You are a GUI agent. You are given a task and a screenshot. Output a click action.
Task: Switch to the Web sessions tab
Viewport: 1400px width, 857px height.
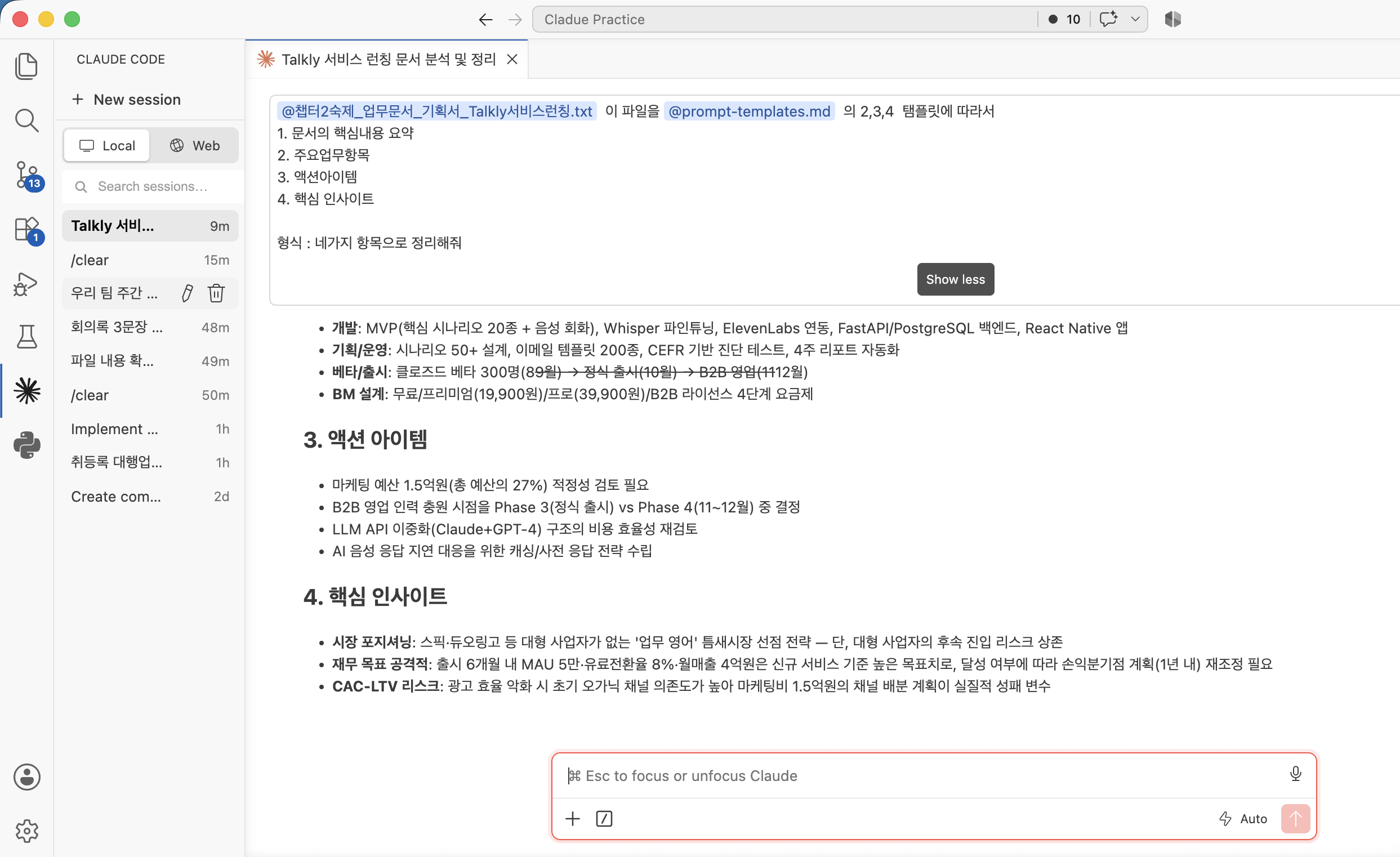[x=195, y=145]
